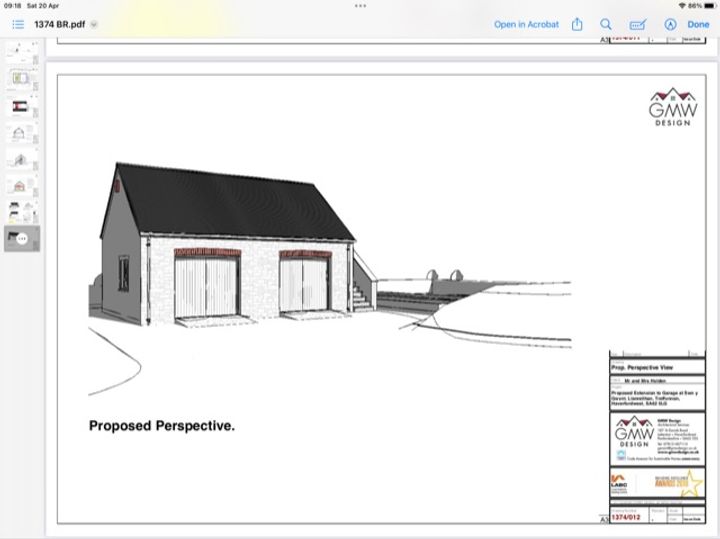Select the fourth page thumbnail

(21, 133)
